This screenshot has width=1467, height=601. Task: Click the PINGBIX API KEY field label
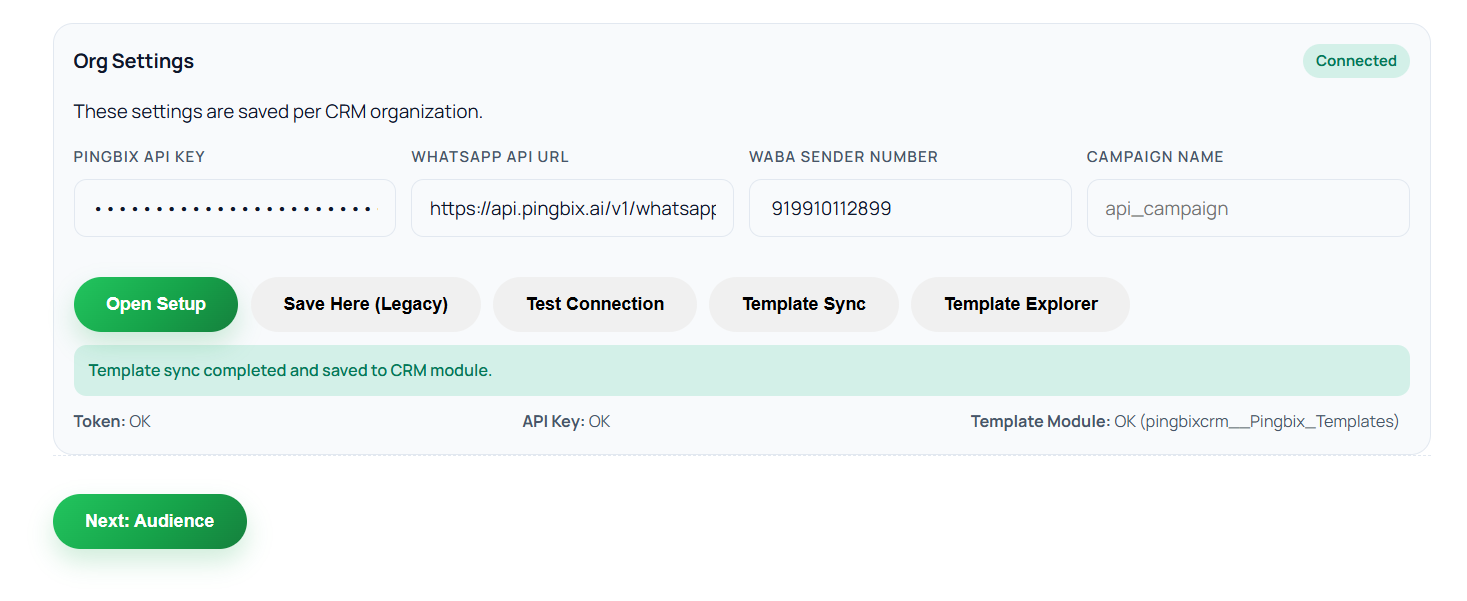pyautogui.click(x=139, y=157)
